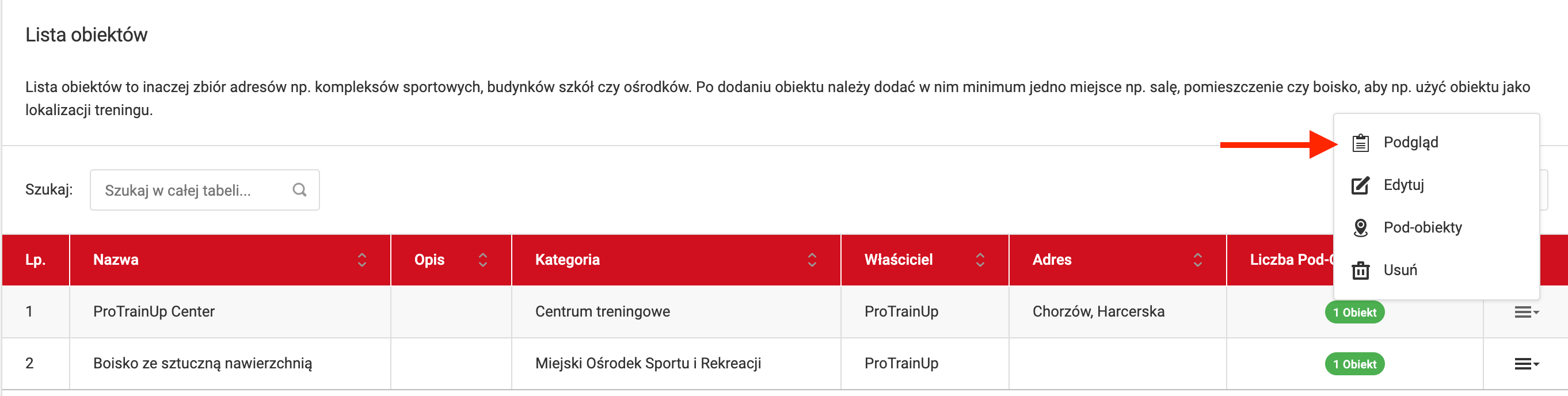This screenshot has width=1568, height=396.
Task: Select Podgląd from the context menu
Action: point(1410,142)
